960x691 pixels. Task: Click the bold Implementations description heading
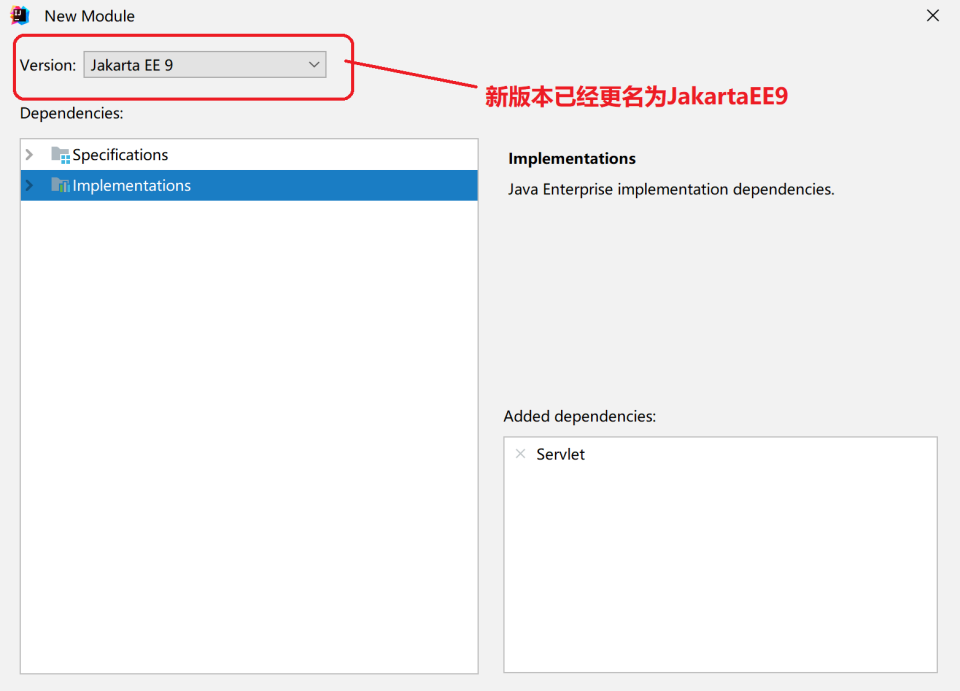(572, 159)
